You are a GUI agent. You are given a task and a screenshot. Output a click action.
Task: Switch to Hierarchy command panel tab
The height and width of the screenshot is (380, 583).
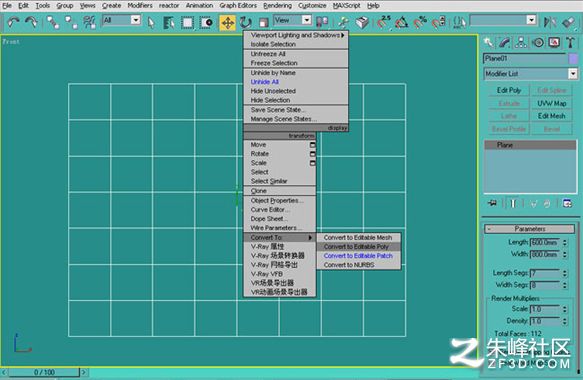click(x=521, y=43)
